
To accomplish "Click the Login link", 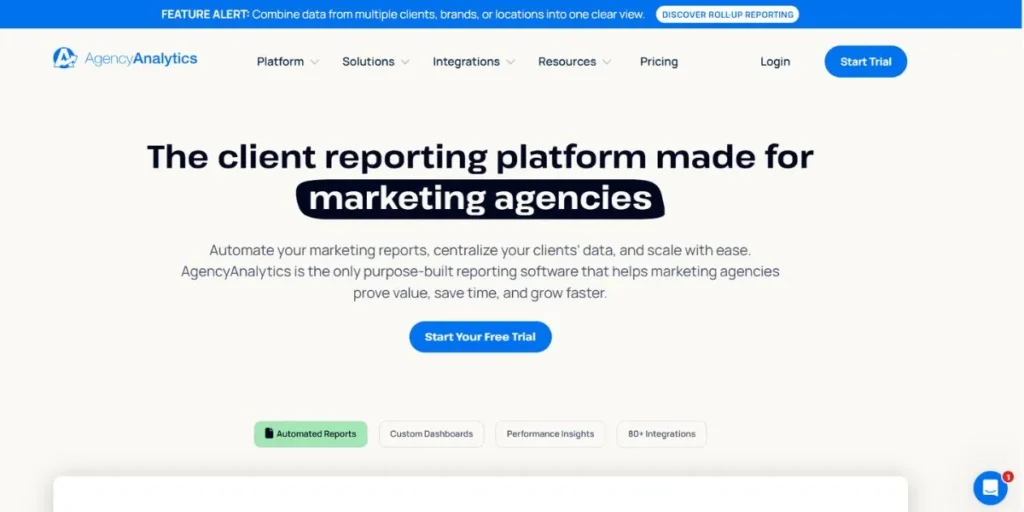I will (775, 61).
